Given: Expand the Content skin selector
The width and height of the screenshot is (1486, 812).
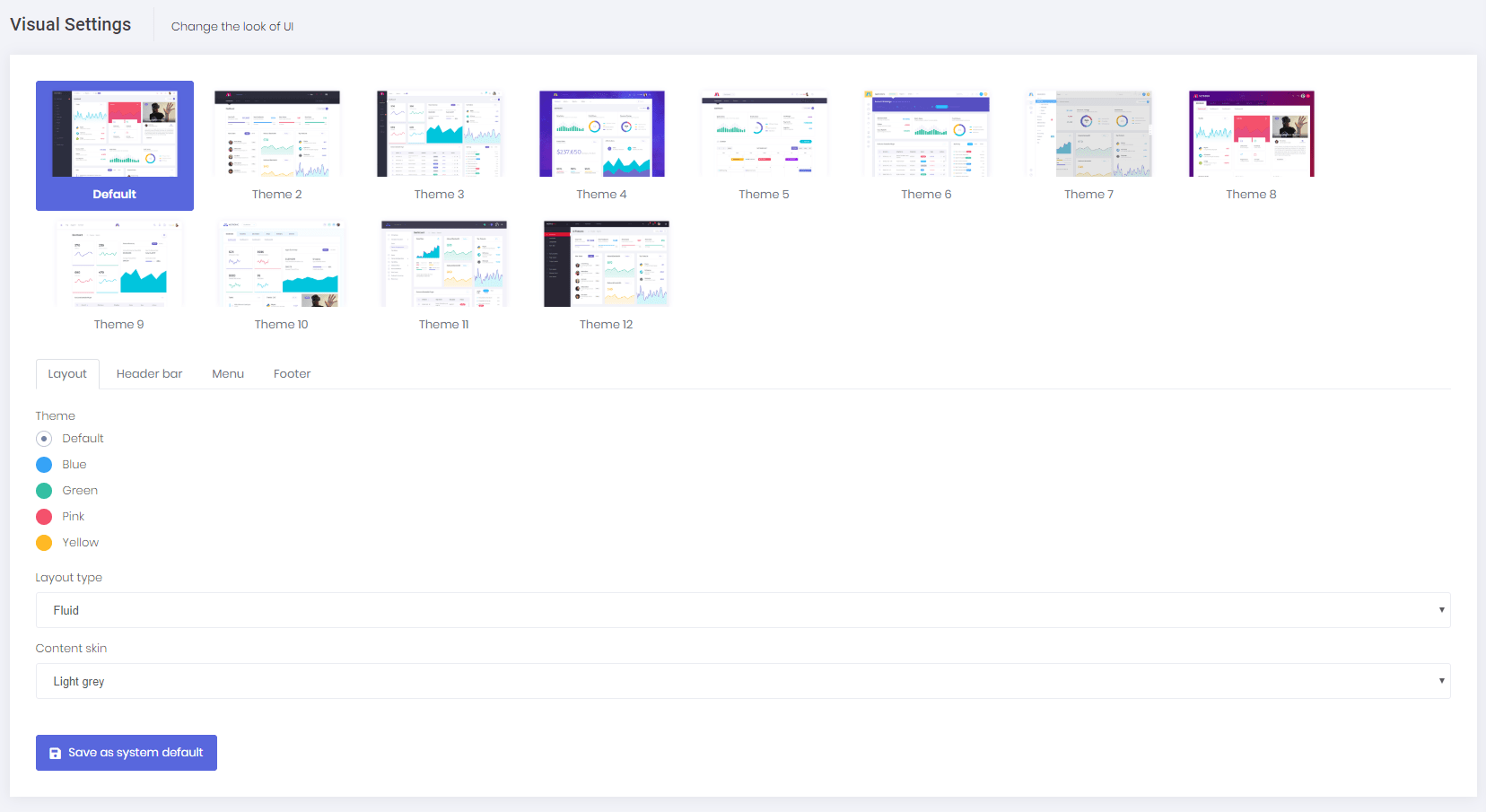Looking at the screenshot, I should tap(743, 680).
